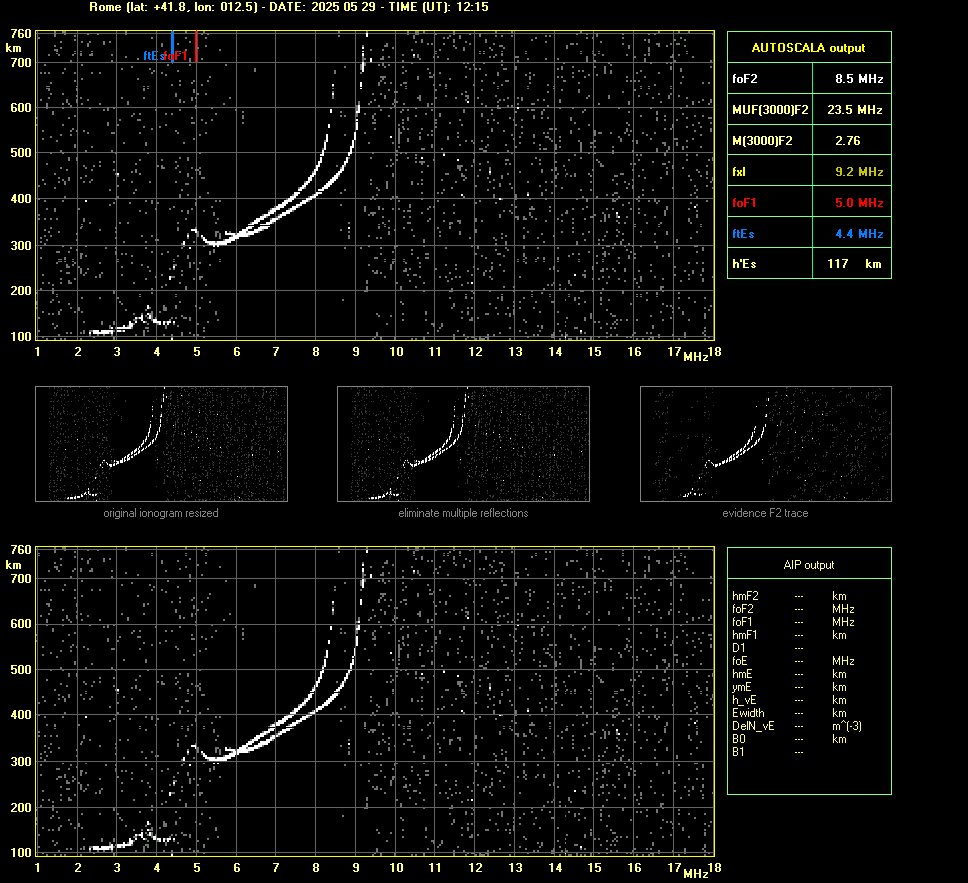Viewport: 968px width, 883px height.
Task: Select the 8.5 MHz foF2 value
Action: pos(859,79)
